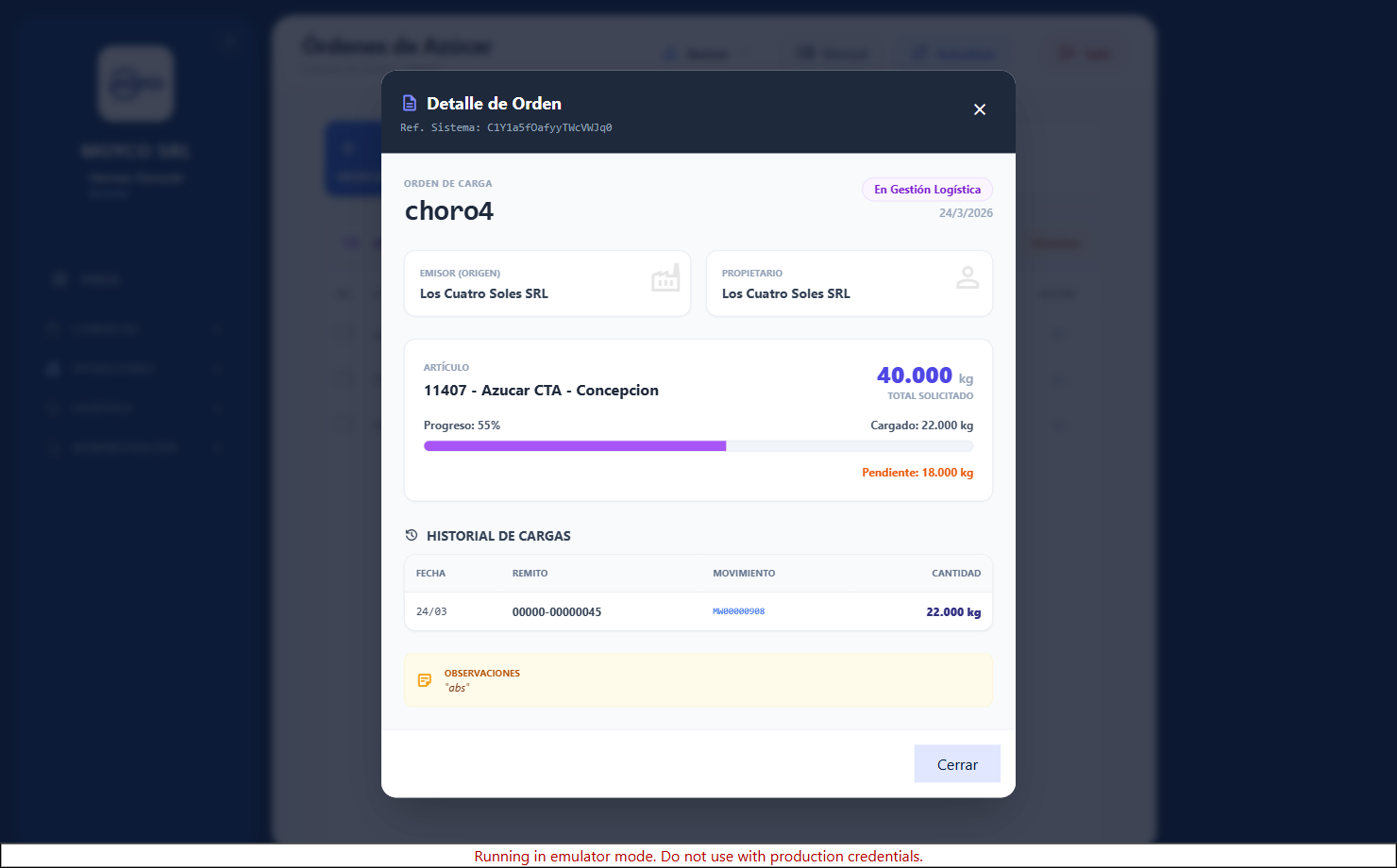This screenshot has width=1397, height=868.
Task: Click the TOTAL SOLICITADO label
Action: pos(930,396)
